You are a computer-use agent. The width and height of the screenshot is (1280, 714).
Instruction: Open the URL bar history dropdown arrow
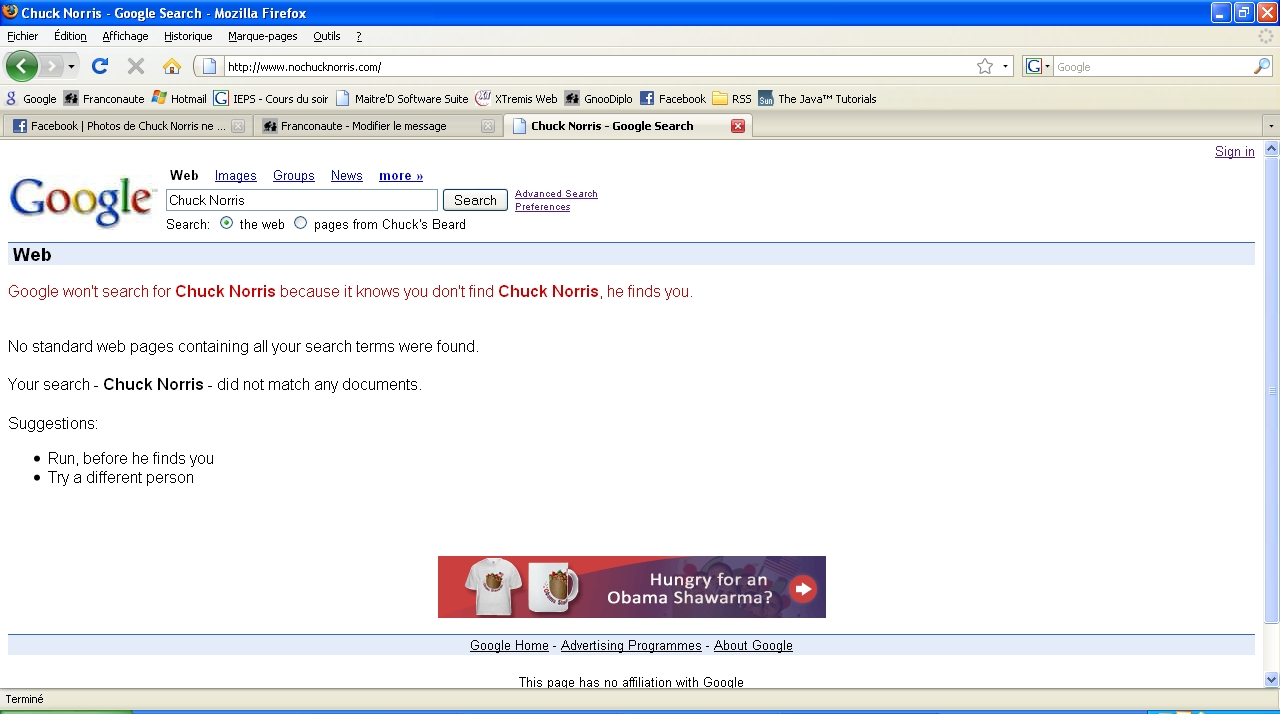pos(1005,67)
